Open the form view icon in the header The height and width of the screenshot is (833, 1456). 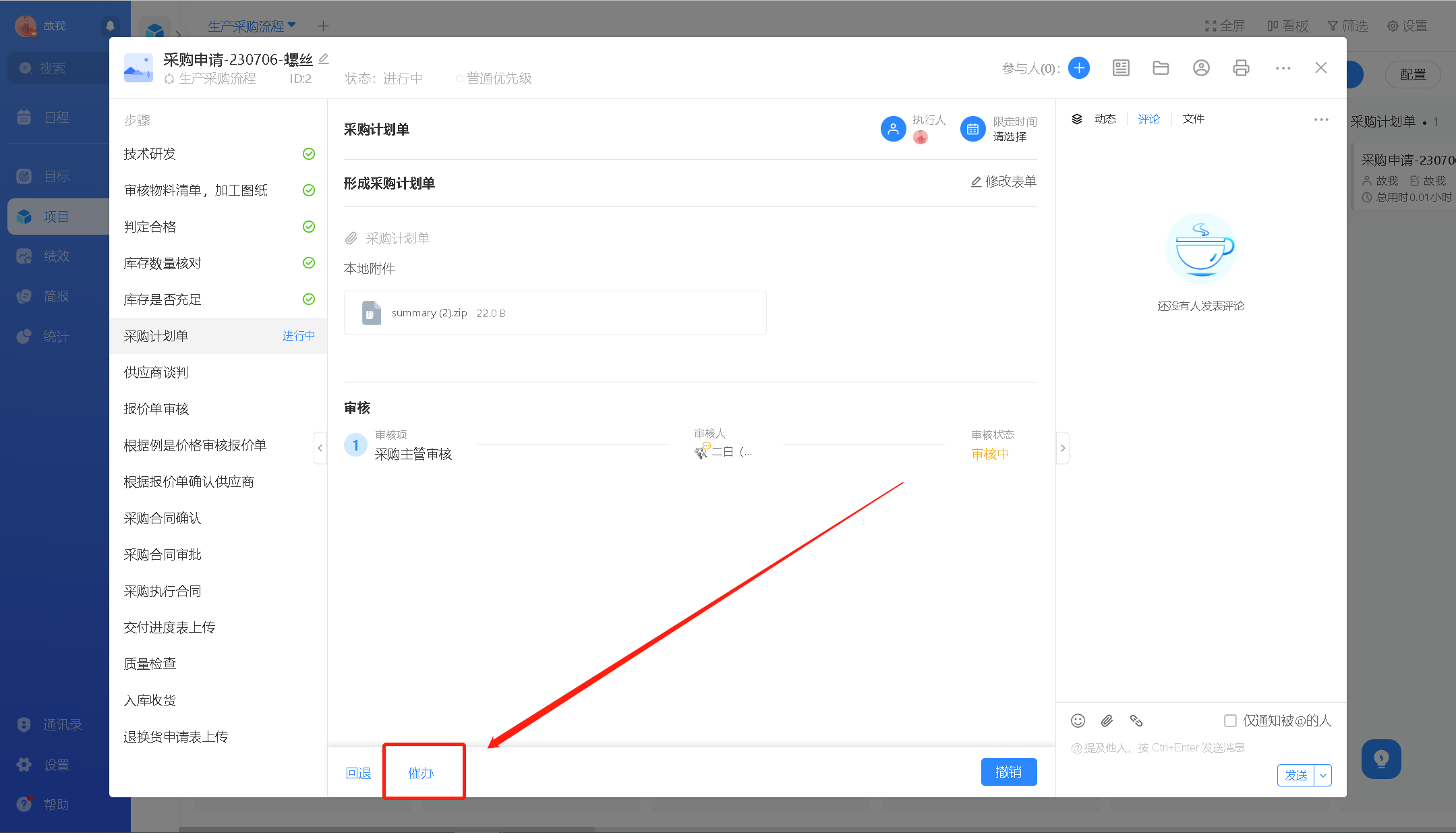pos(1121,68)
